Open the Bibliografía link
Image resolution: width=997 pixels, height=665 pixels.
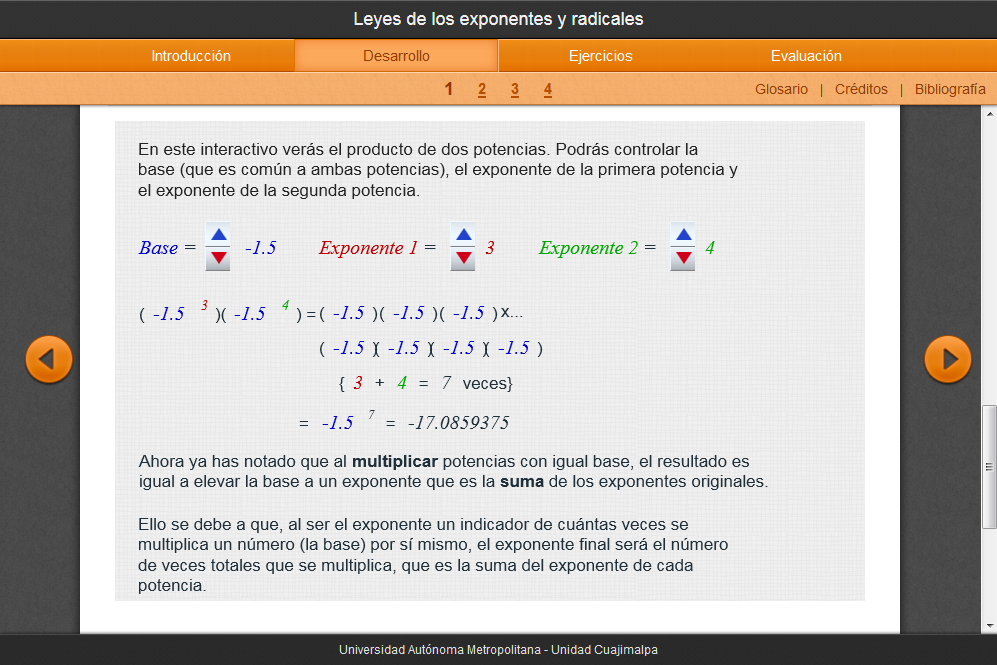[950, 89]
